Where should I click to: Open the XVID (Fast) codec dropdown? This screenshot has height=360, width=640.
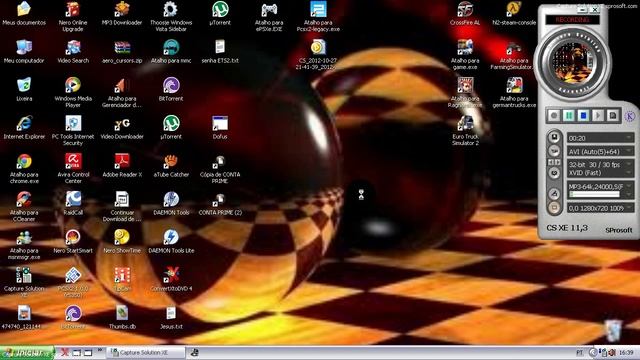[629, 173]
